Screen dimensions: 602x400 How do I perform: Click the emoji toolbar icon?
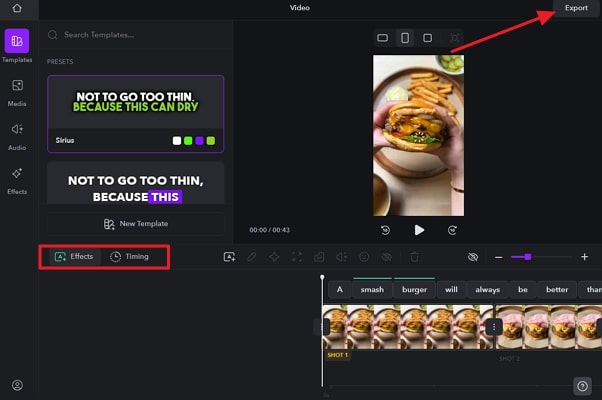point(364,257)
